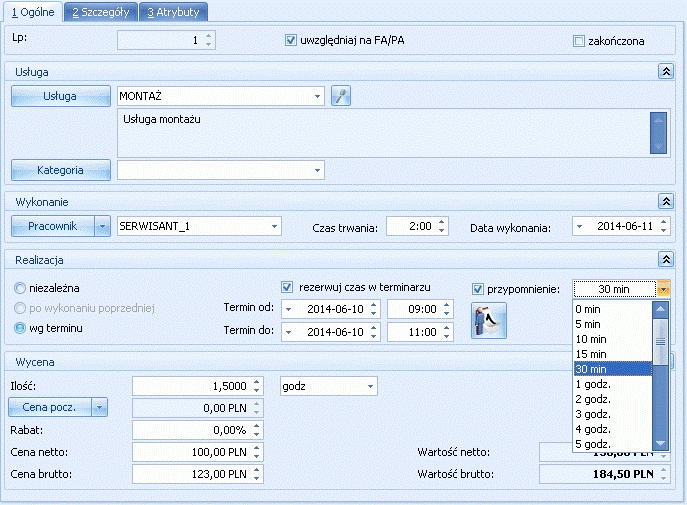Image resolution: width=687 pixels, height=505 pixels.
Task: Click the Kategoria button
Action: [60, 170]
